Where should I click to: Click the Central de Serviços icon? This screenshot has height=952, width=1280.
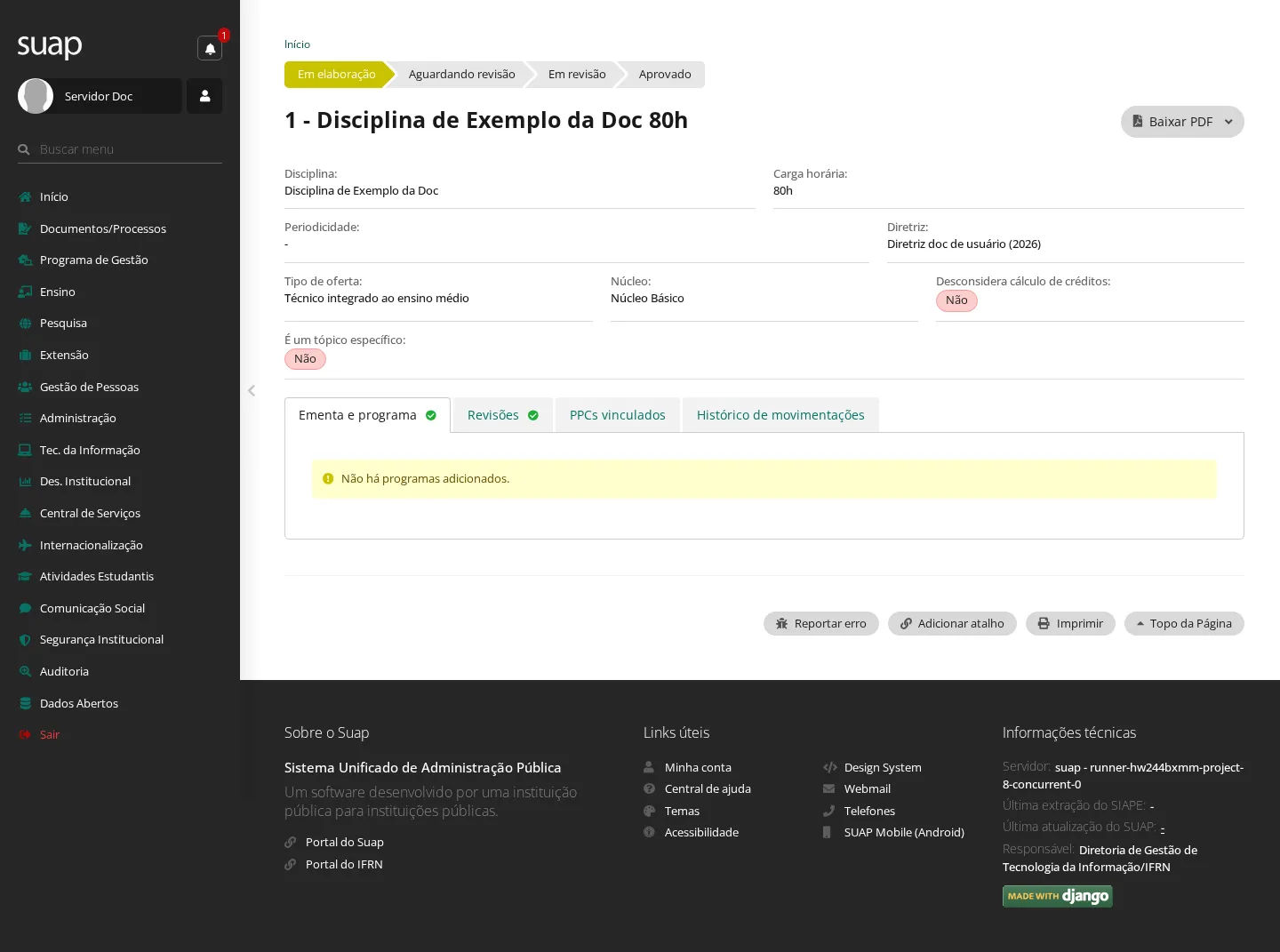tap(25, 513)
